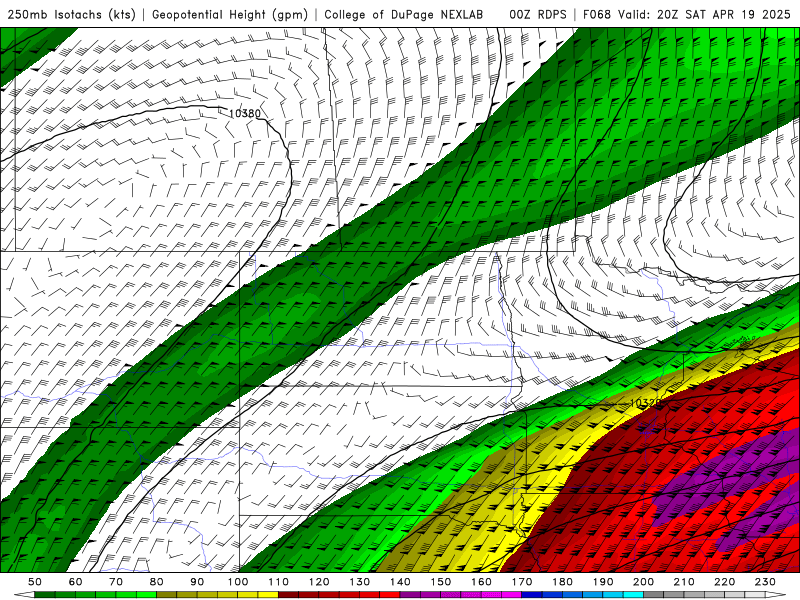Click the 170 isotach scale value
Image resolution: width=800 pixels, height=600 pixels.
click(522, 582)
